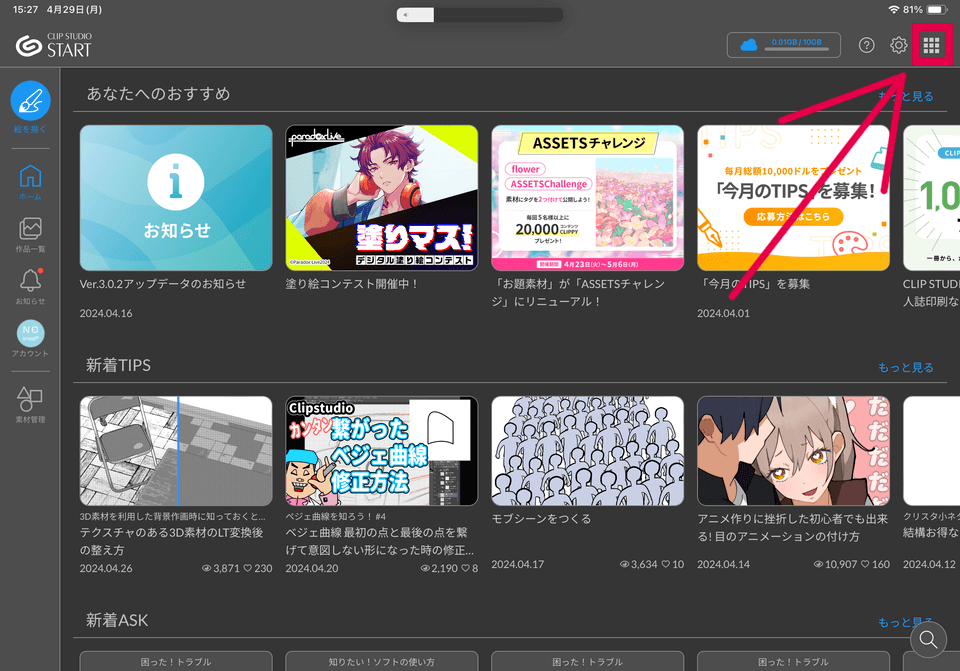Open the ベジェ曲線修正方法 tip thumbnail
Viewport: 960px width, 671px height.
[381, 451]
